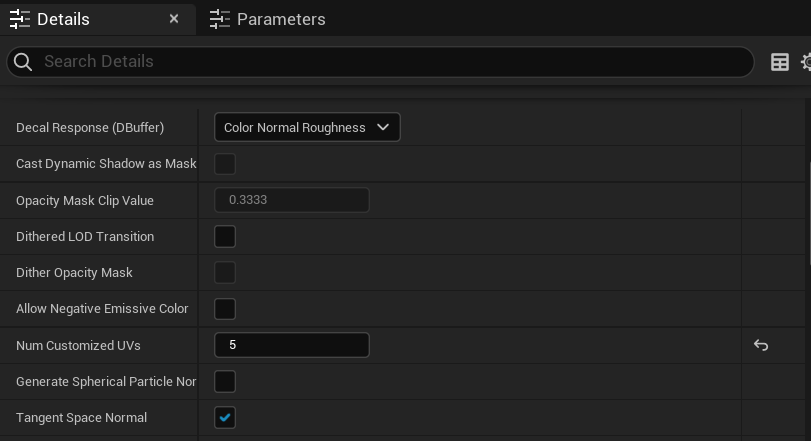This screenshot has width=811, height=441.
Task: Toggle Allow Negative Emissive Color
Action: [225, 309]
